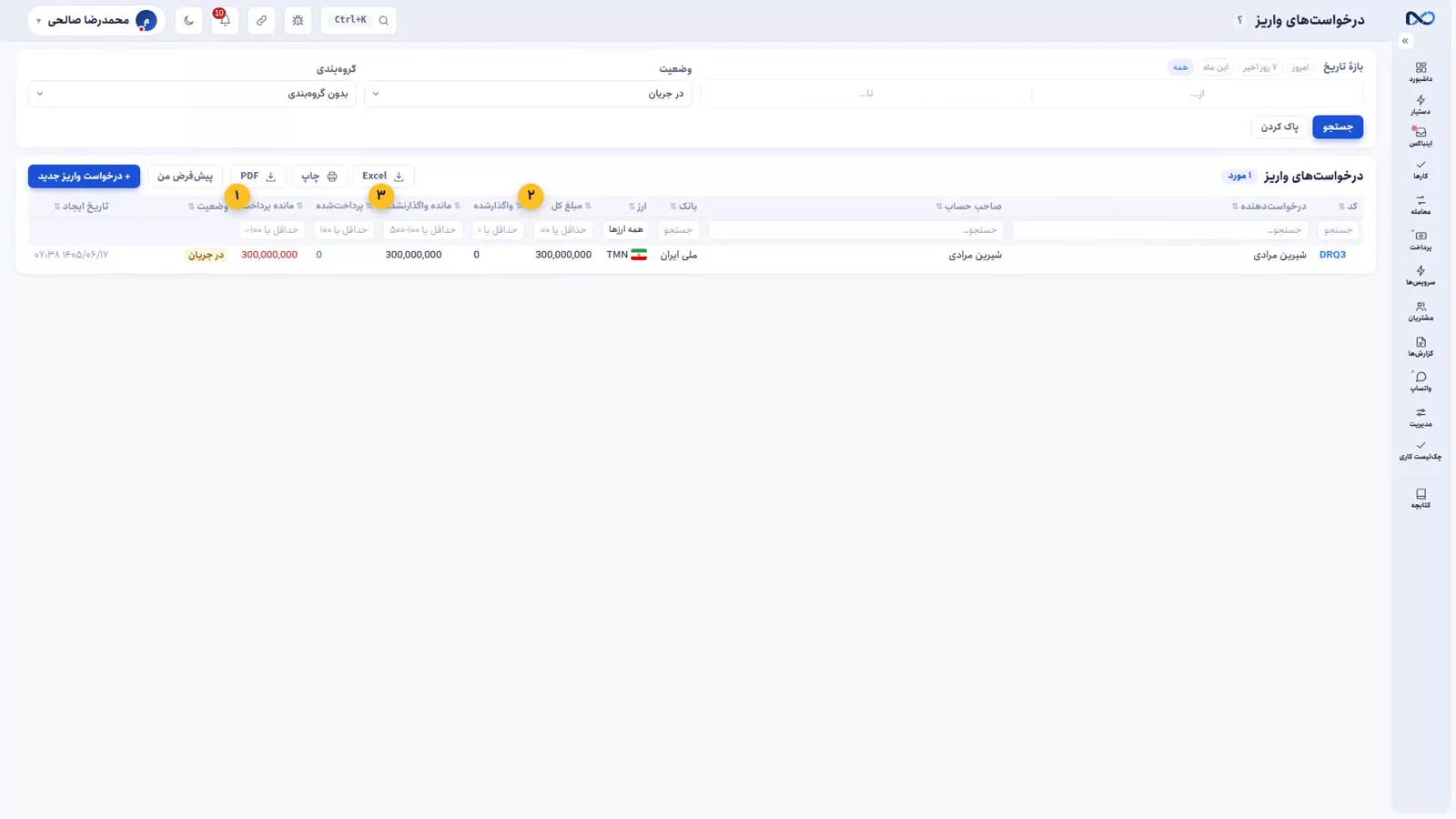Collapse the sidebar with chevron button

click(x=1405, y=41)
